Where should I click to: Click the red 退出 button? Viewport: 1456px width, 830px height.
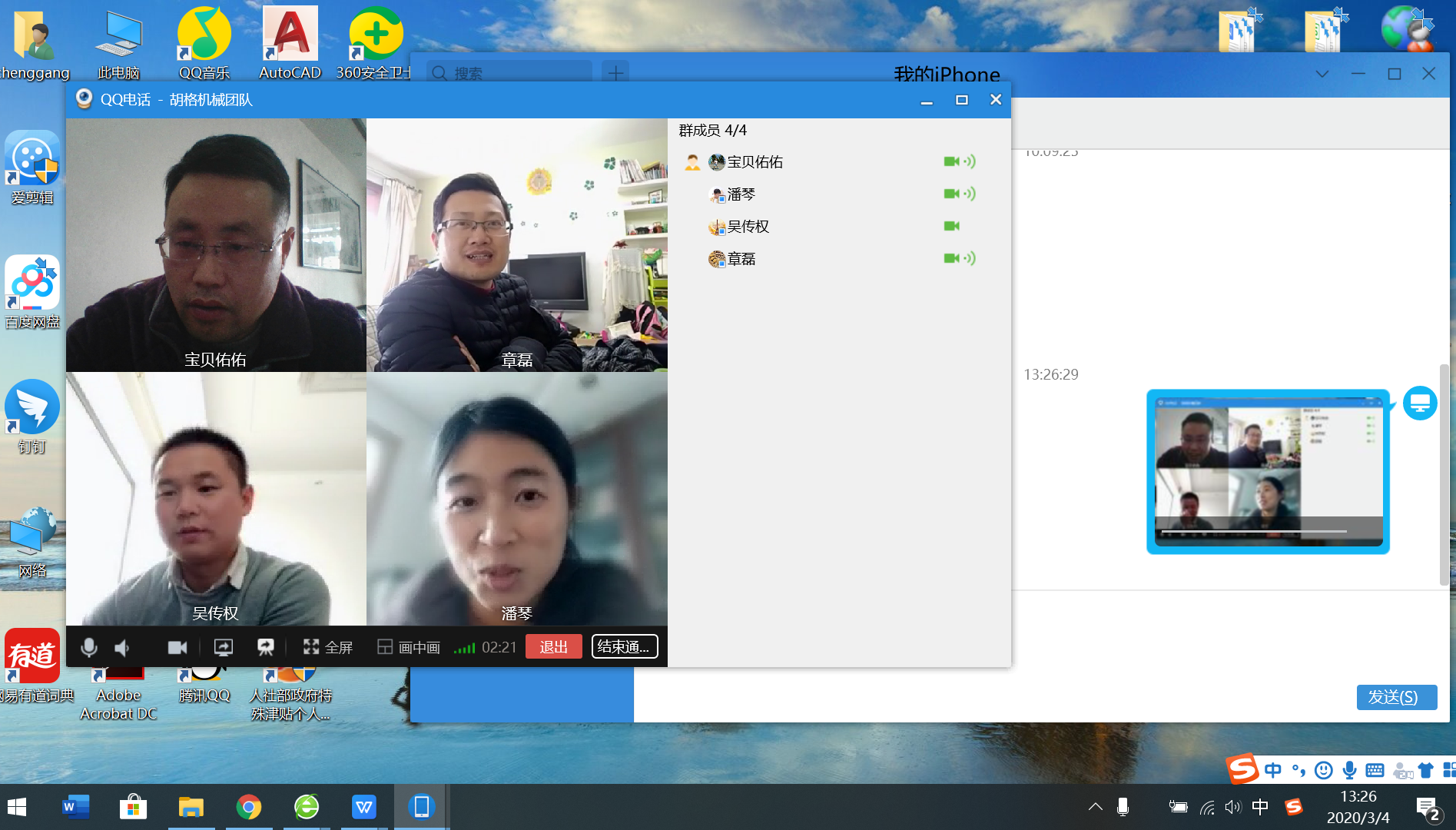pyautogui.click(x=553, y=647)
